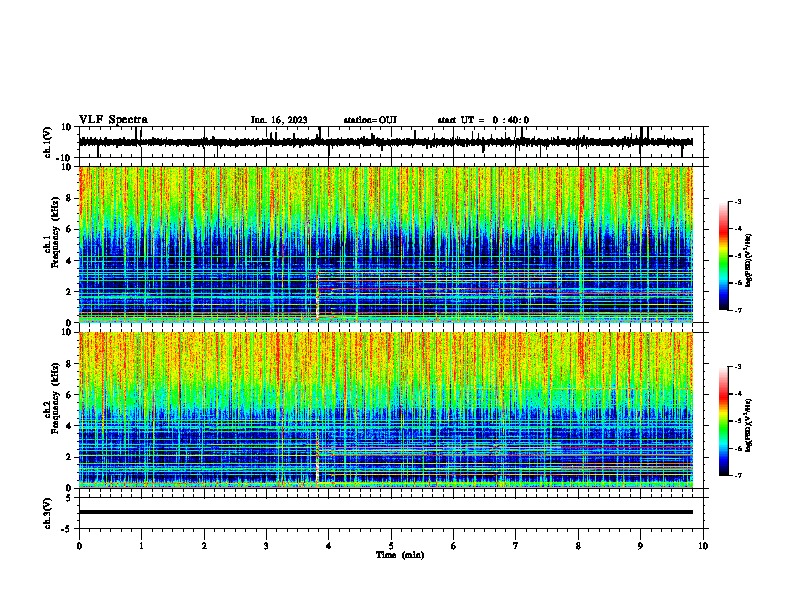Click the ch.1 spectrogram colorbar

pyautogui.click(x=724, y=256)
